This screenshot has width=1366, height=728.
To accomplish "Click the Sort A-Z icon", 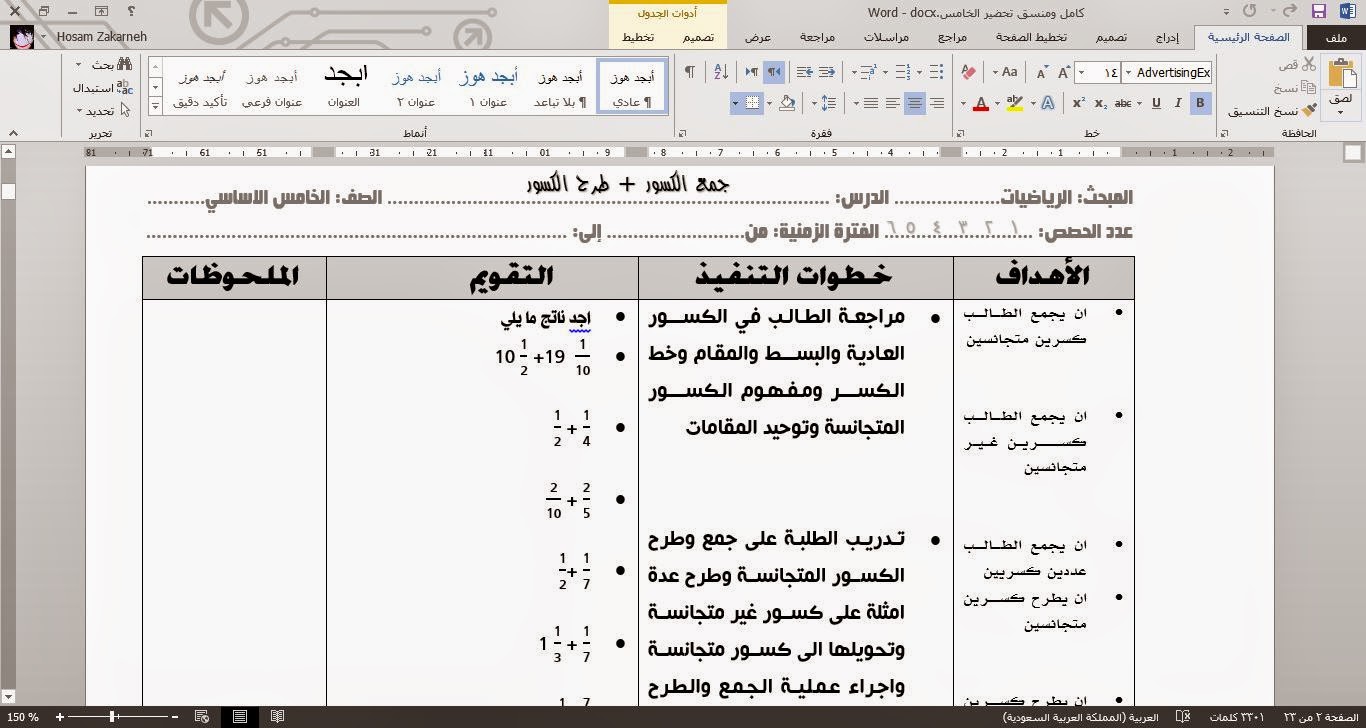I will [x=721, y=72].
